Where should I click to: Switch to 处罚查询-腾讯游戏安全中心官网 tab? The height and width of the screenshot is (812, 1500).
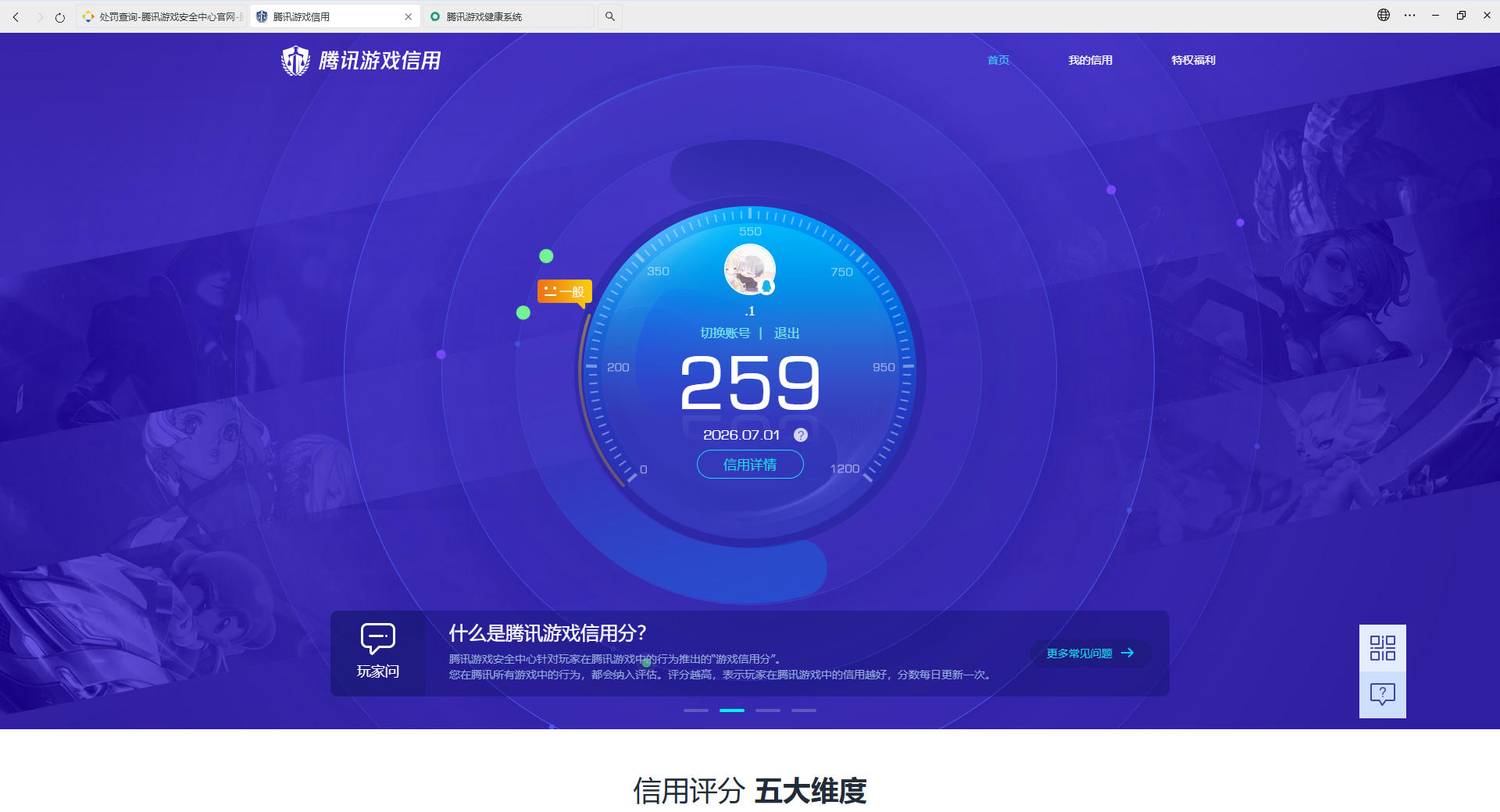[x=162, y=16]
